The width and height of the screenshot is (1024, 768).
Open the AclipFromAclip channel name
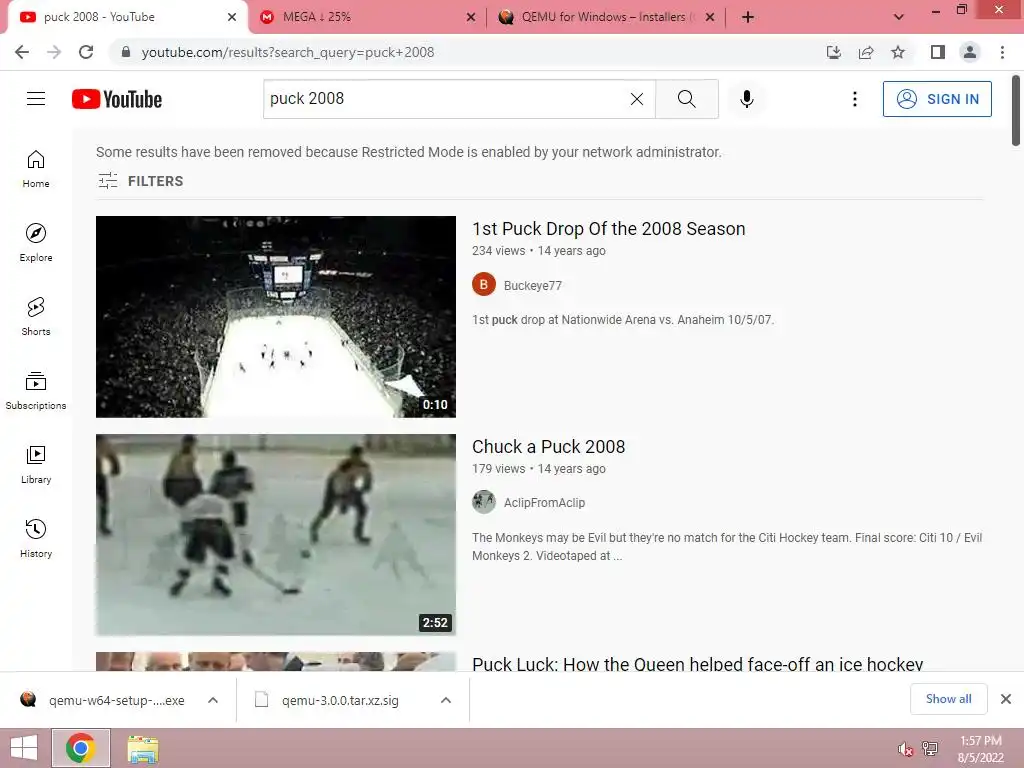pos(544,503)
